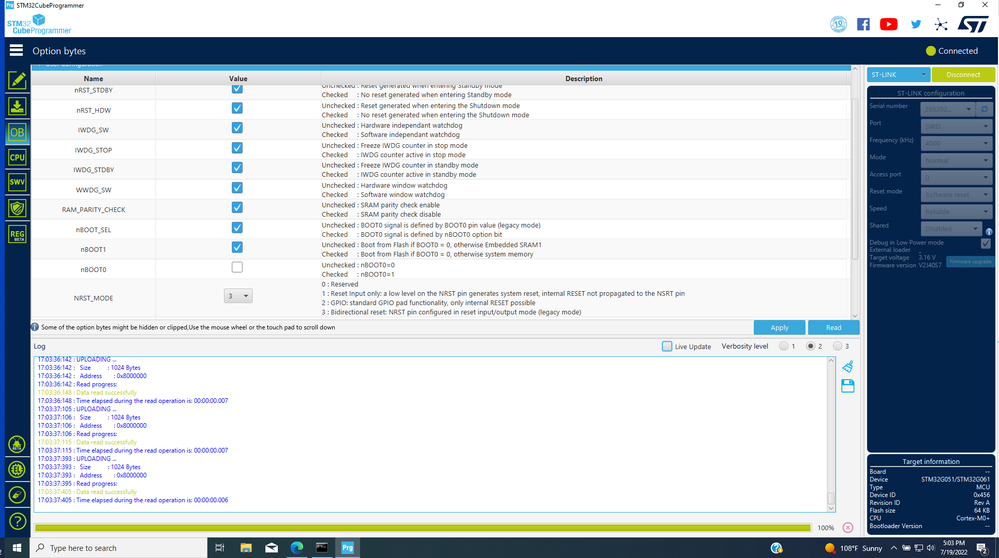Toggle WWDG_SW checkbox
Screen dimensions: 999x558
237,188
